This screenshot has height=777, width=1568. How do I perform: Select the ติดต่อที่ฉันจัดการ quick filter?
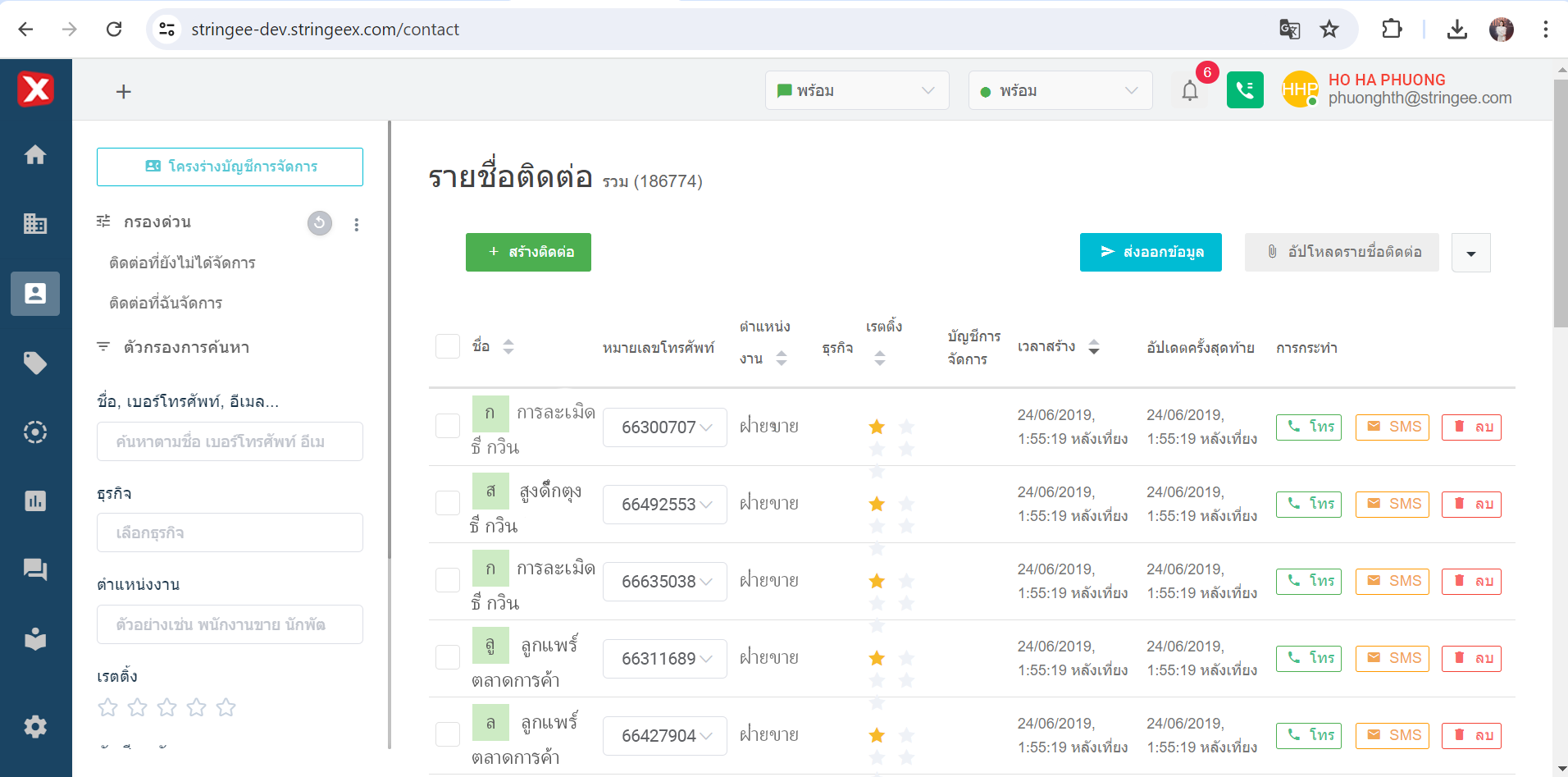[166, 303]
